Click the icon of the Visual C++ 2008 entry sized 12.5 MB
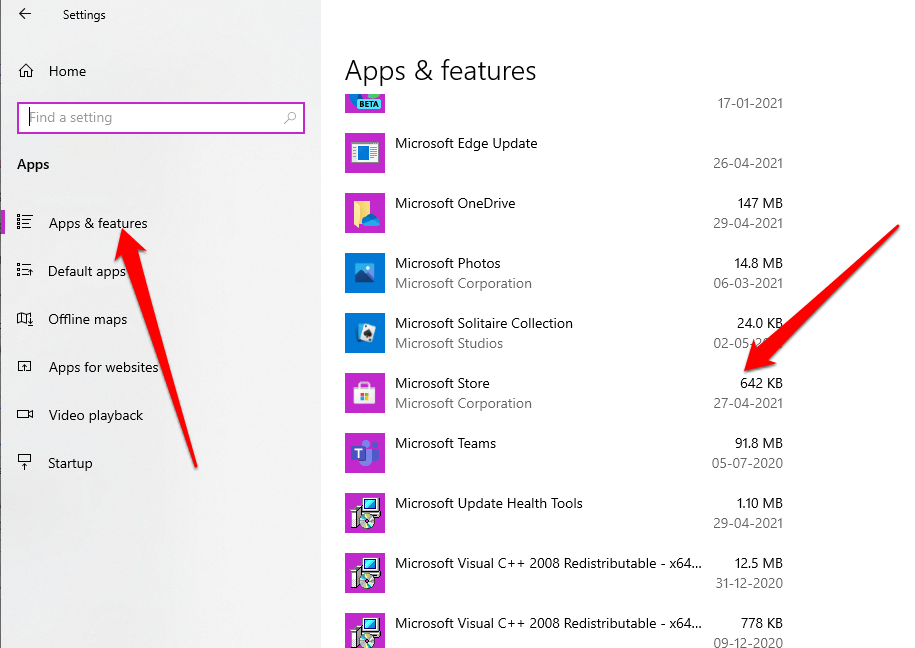915x648 pixels. (x=365, y=573)
